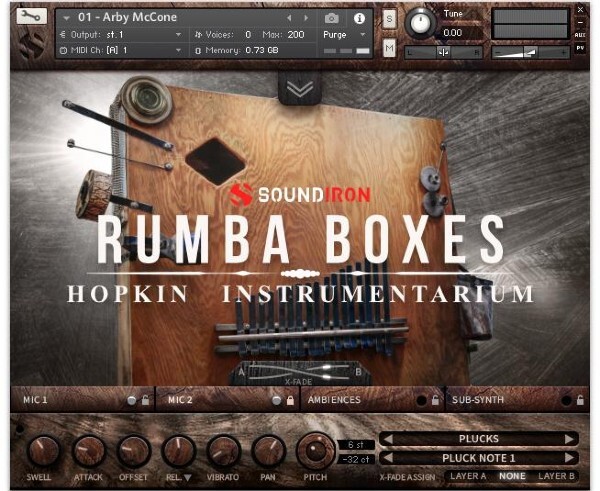Click the MIC 2 lock icon
Image resolution: width=600 pixels, height=491 pixels.
point(290,400)
